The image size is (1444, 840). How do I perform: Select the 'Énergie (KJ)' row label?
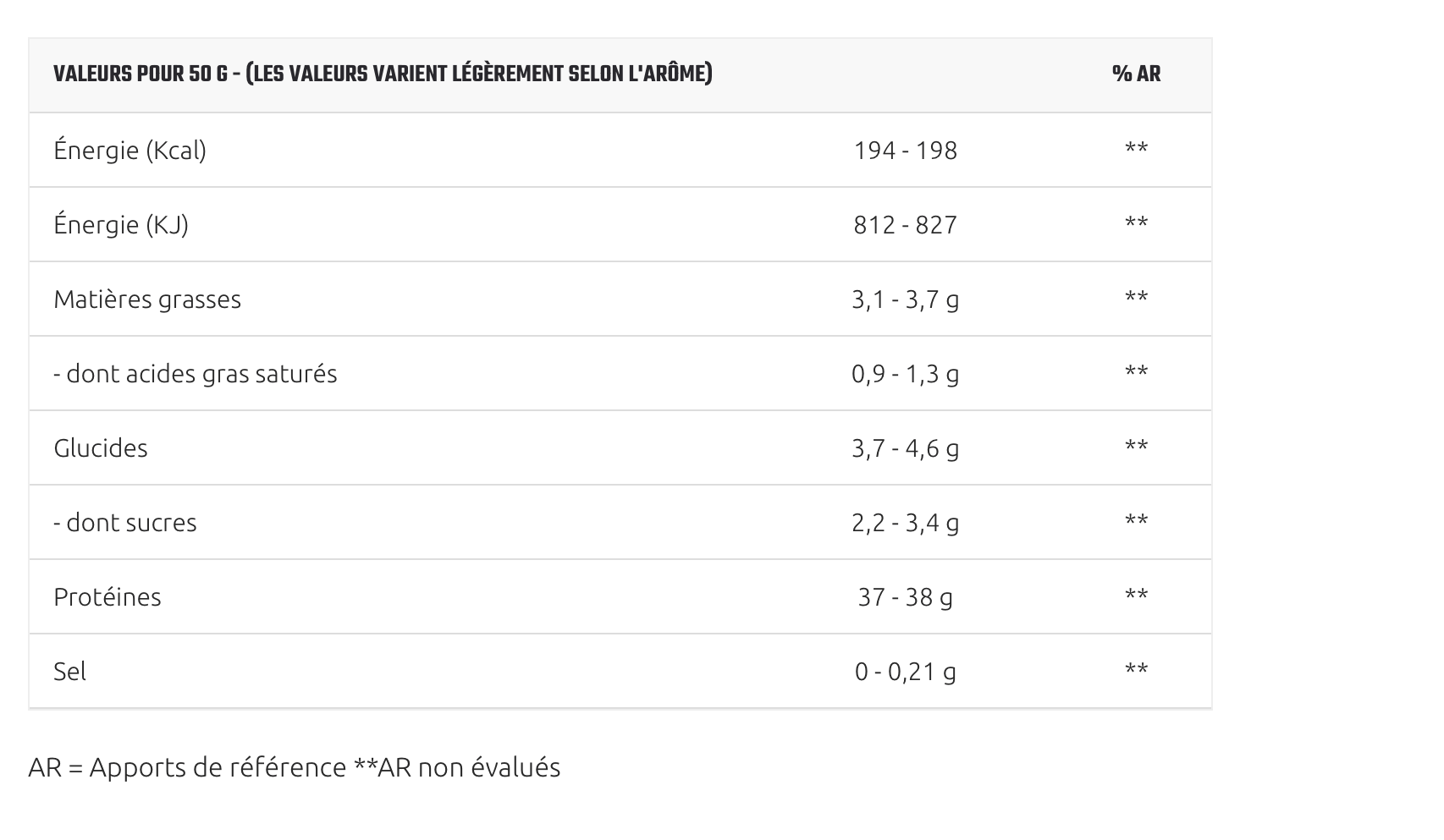click(x=121, y=225)
